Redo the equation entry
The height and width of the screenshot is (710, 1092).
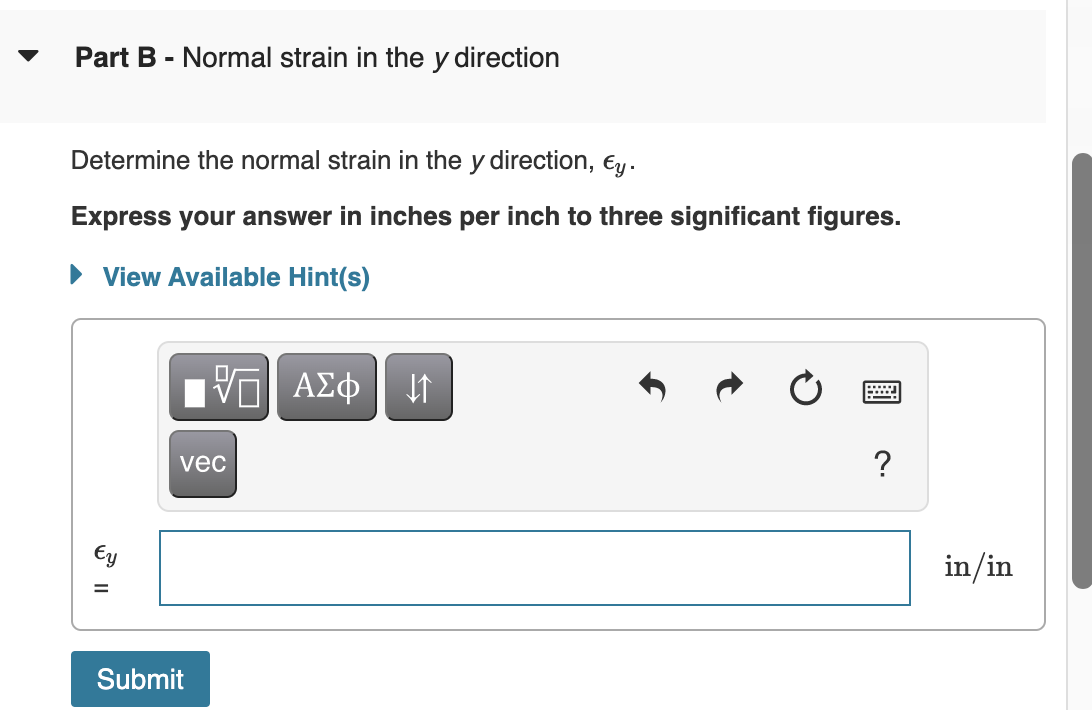pos(729,387)
